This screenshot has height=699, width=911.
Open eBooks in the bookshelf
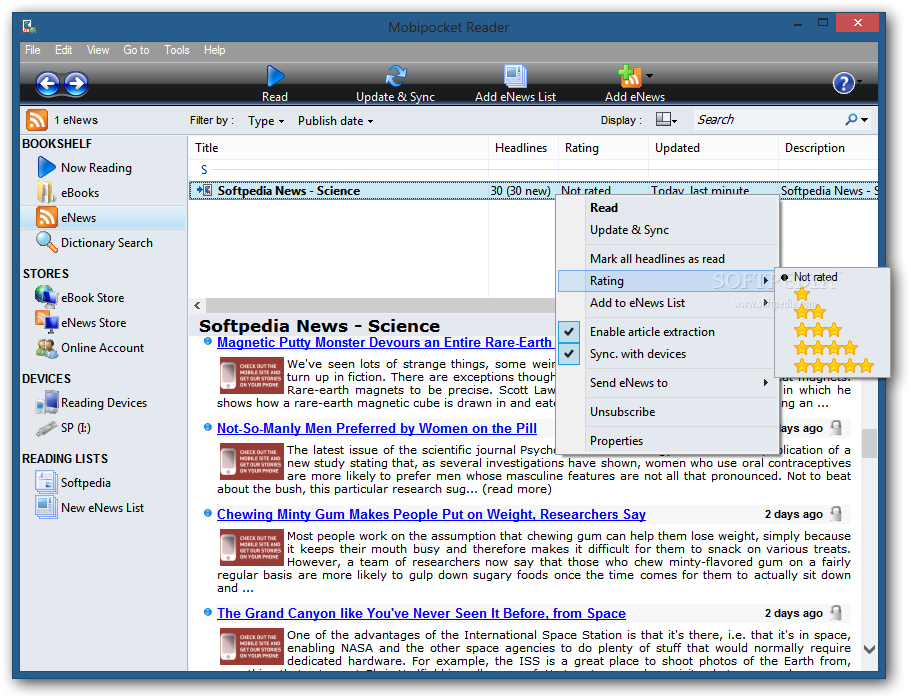[x=68, y=192]
